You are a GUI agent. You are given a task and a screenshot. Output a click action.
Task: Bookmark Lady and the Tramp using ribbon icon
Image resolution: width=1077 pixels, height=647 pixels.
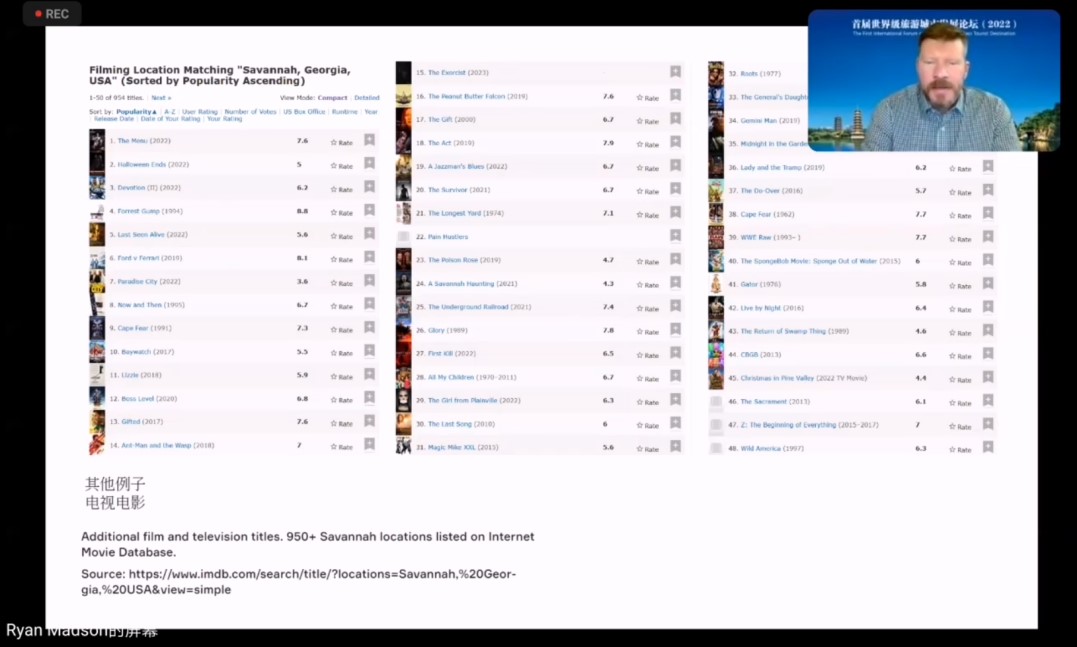pyautogui.click(x=987, y=167)
